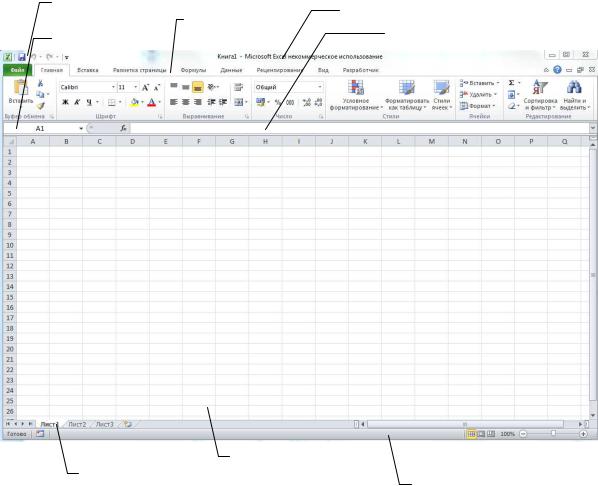598x486 pixels.
Task: Click the Save icon in quick access toolbar
Action: click(22, 57)
